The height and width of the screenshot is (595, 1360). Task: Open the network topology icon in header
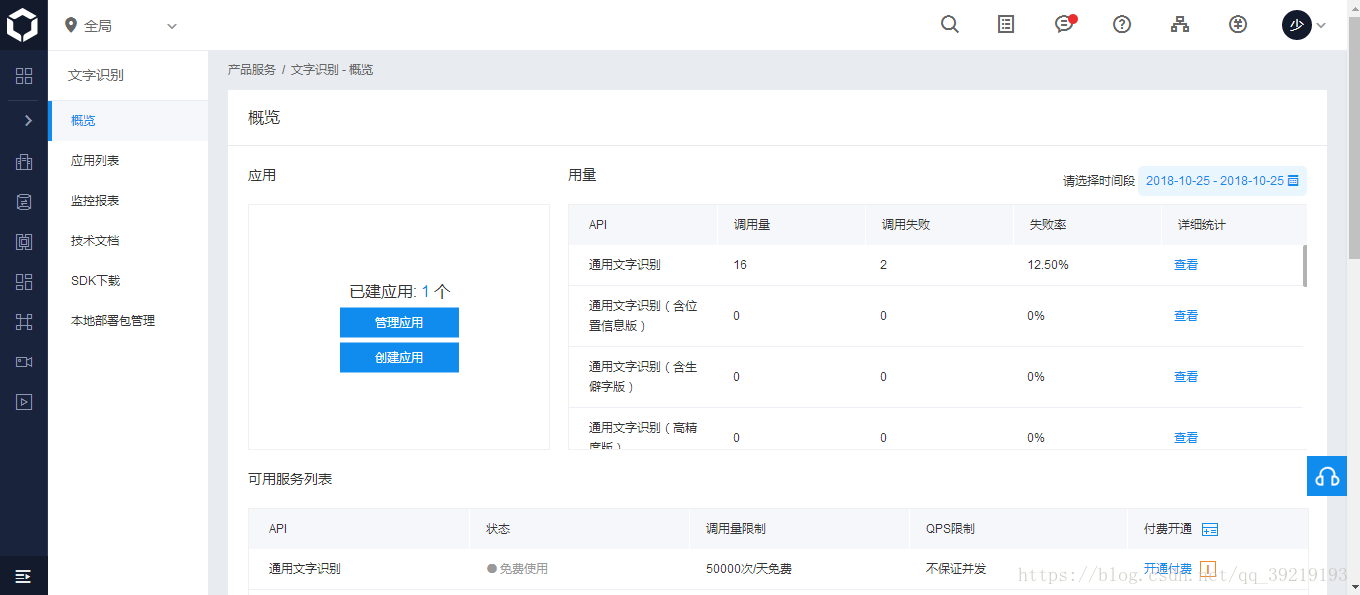(x=1180, y=25)
